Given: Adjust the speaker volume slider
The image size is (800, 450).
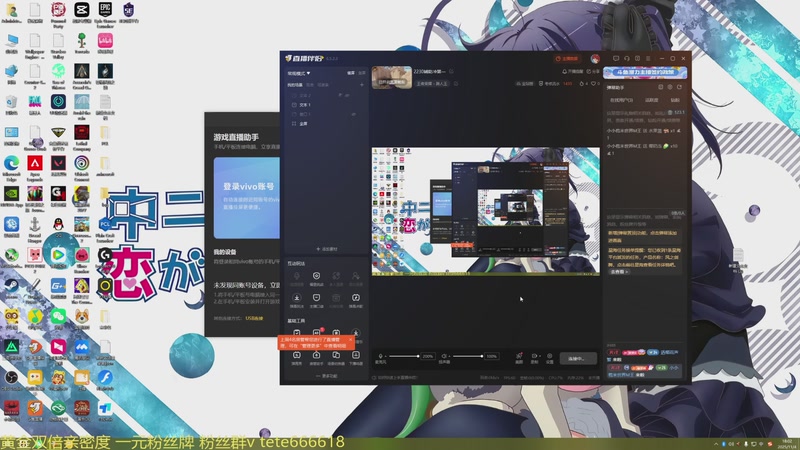Looking at the screenshot, I should (x=467, y=356).
